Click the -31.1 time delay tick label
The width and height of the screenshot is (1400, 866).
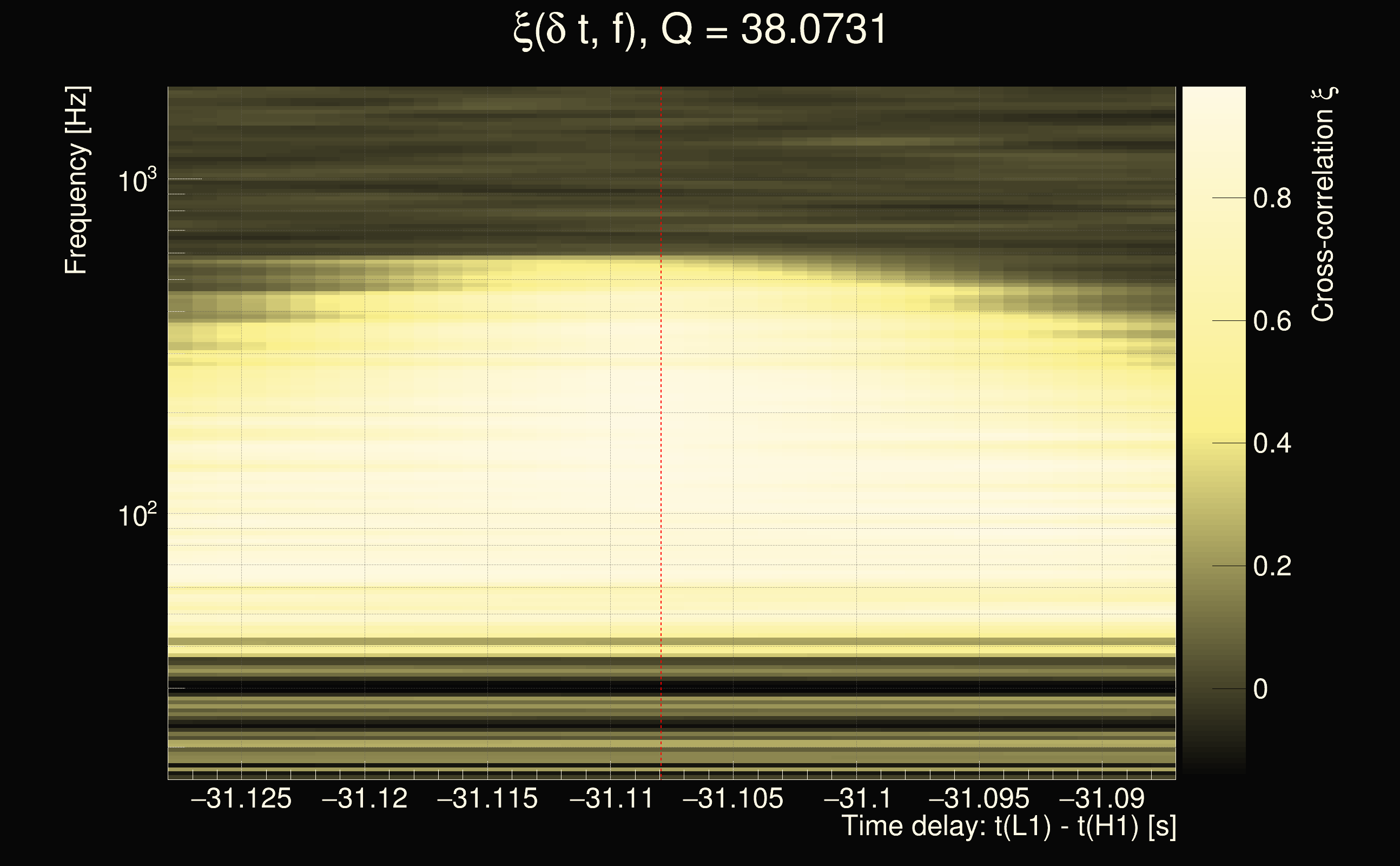coord(857,798)
